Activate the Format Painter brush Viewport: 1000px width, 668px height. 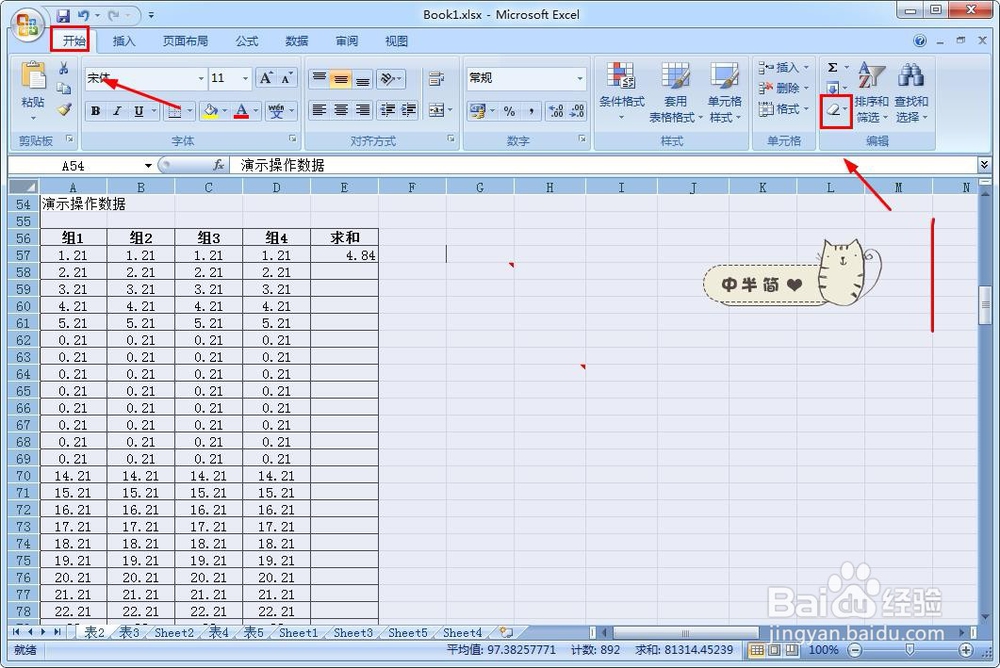(64, 109)
